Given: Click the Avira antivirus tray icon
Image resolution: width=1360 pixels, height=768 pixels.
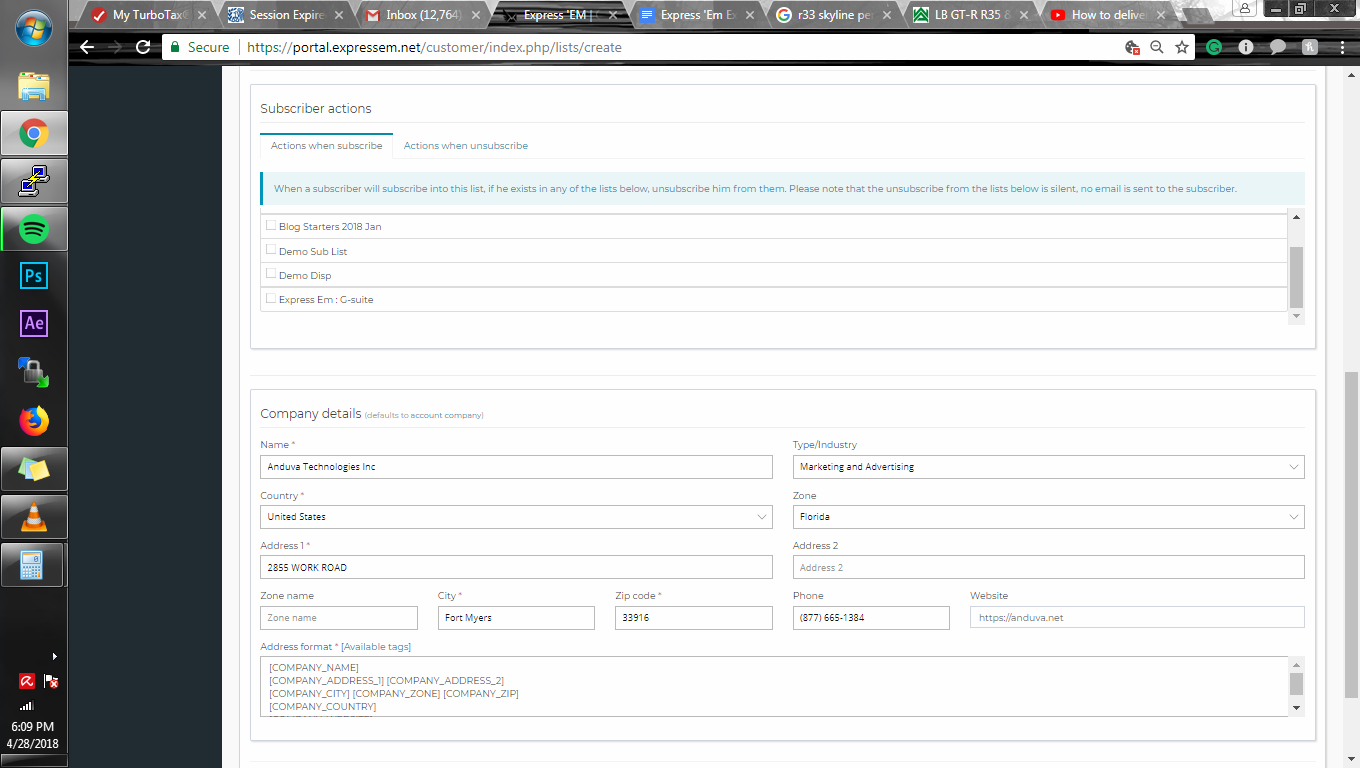Looking at the screenshot, I should [x=28, y=681].
